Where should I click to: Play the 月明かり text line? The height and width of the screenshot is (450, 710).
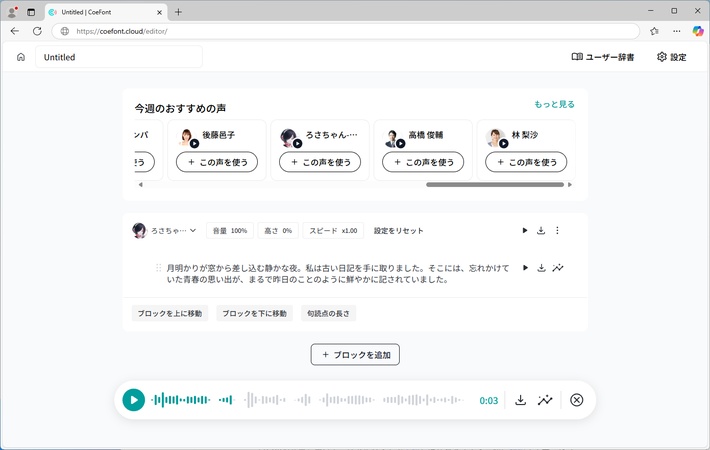pyautogui.click(x=525, y=268)
